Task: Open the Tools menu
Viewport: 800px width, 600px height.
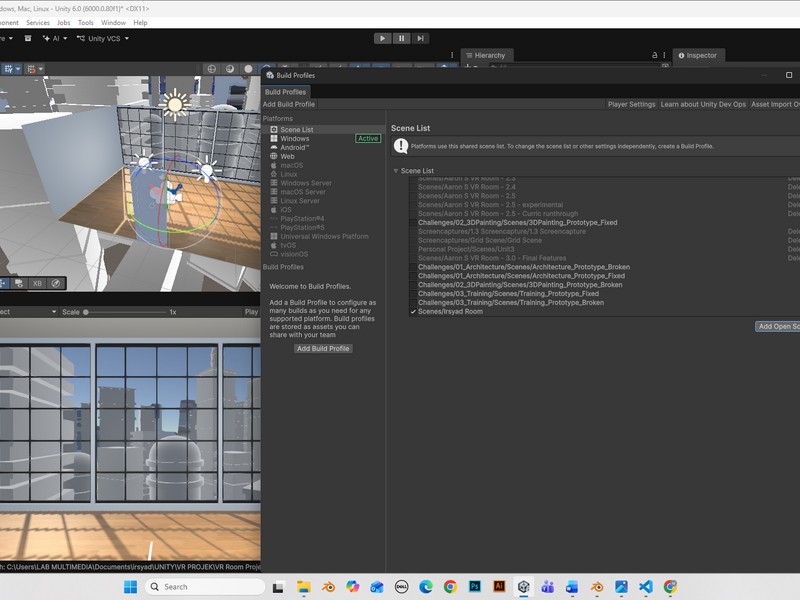Action: 86,23
